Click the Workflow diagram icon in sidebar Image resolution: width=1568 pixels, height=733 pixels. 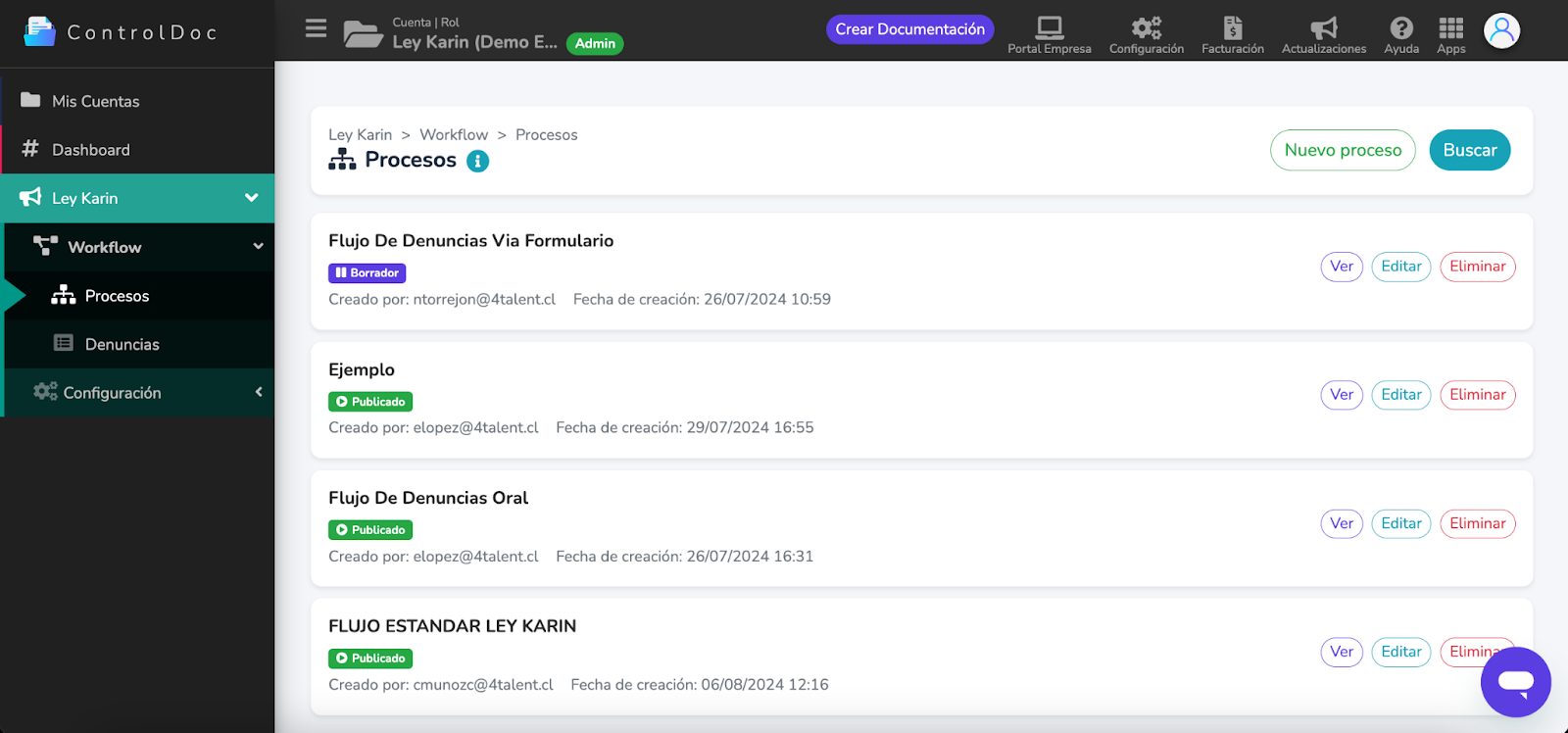(x=45, y=246)
